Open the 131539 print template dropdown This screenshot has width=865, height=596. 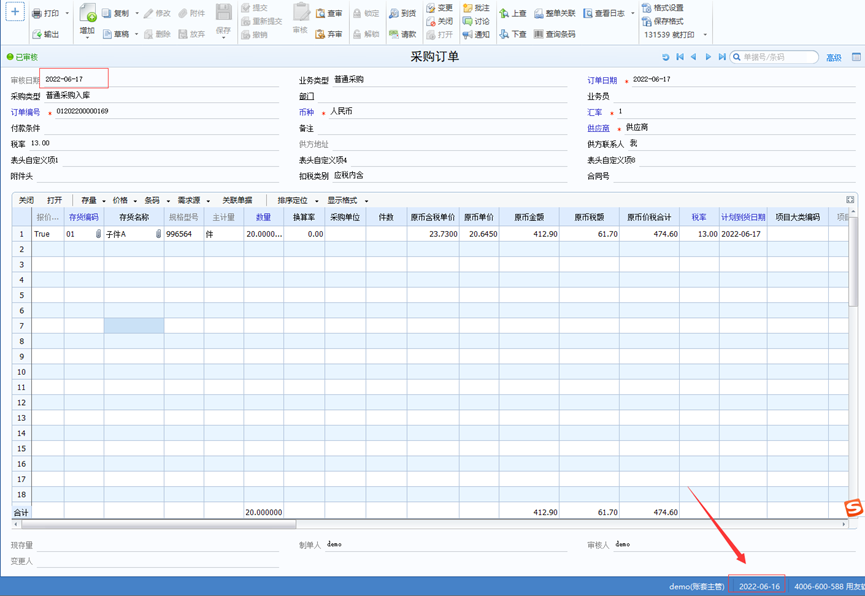[x=705, y=35]
